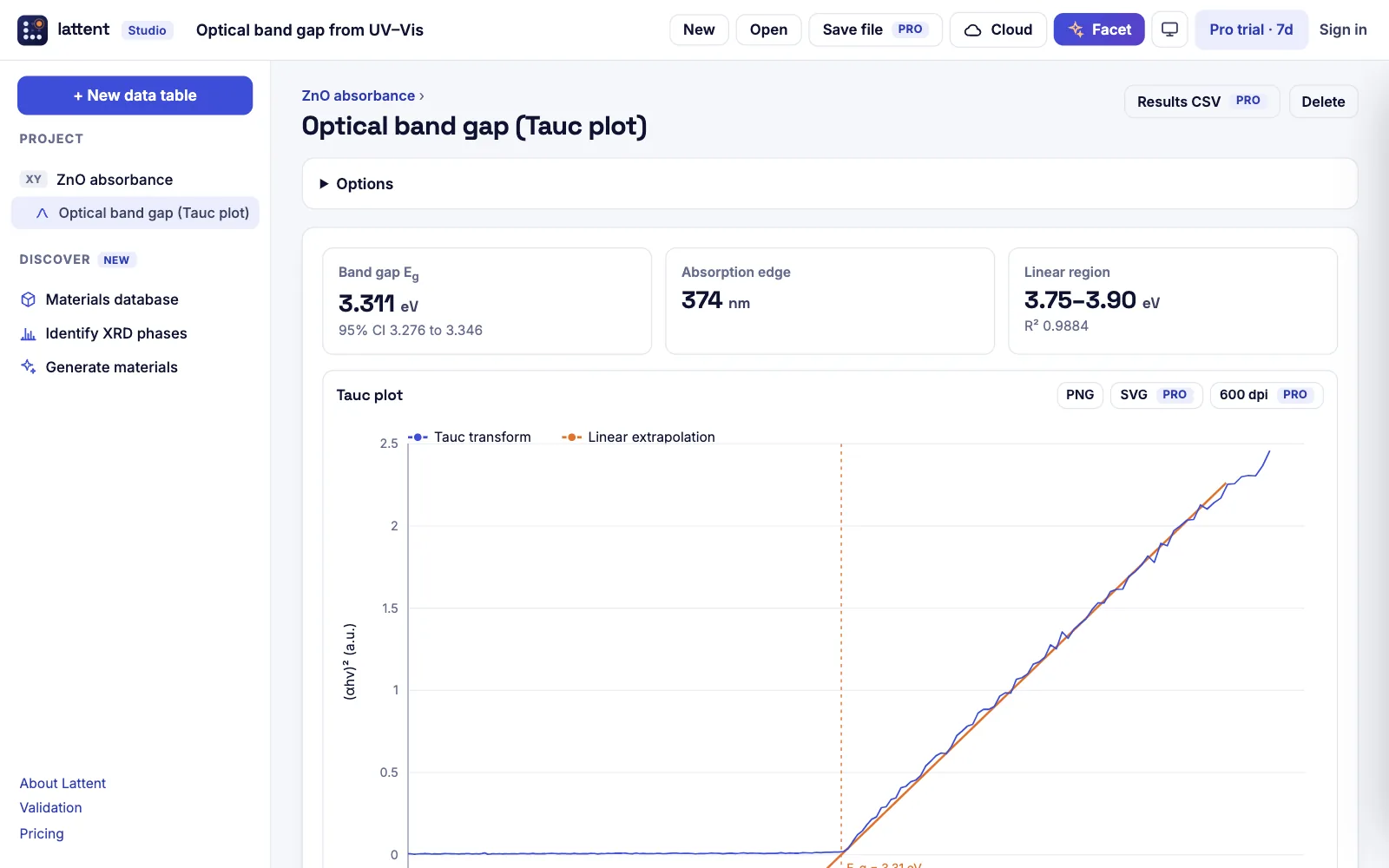Screen dimensions: 1389x868
Task: Open a file with the Open button
Action: [768, 30]
